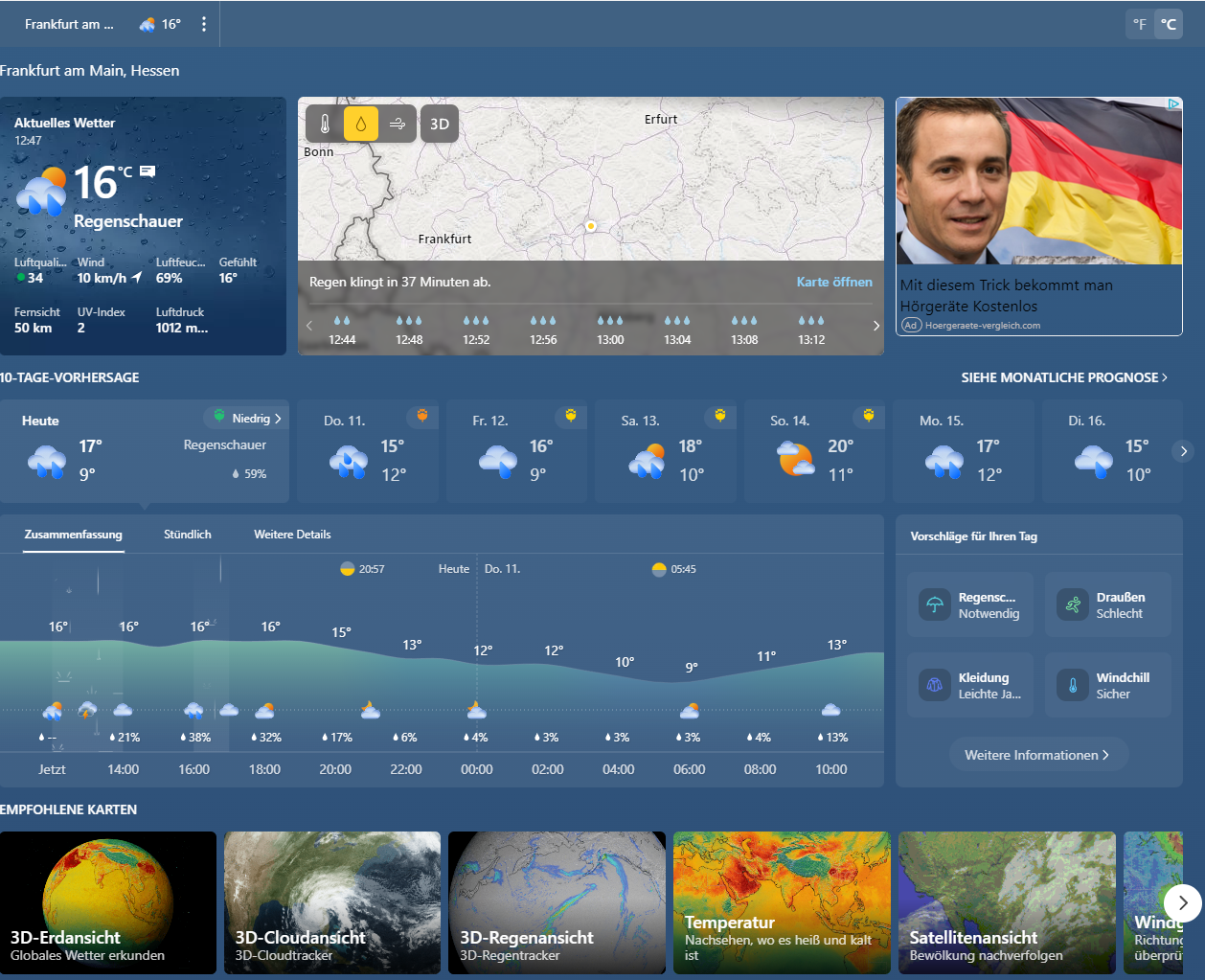This screenshot has height=980, width=1205.
Task: Switch units to Celsius
Action: tap(1169, 24)
